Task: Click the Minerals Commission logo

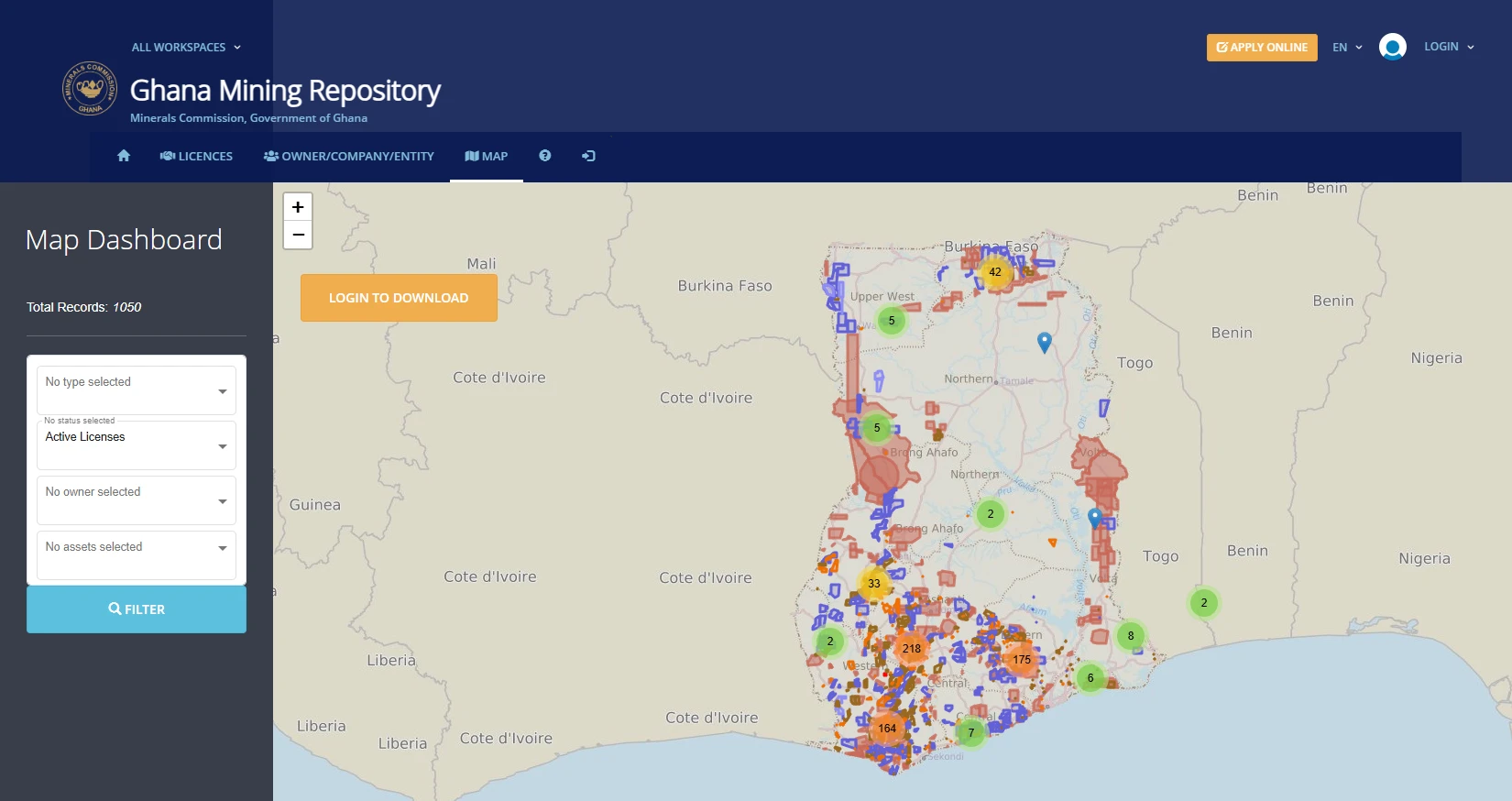Action: click(x=90, y=89)
